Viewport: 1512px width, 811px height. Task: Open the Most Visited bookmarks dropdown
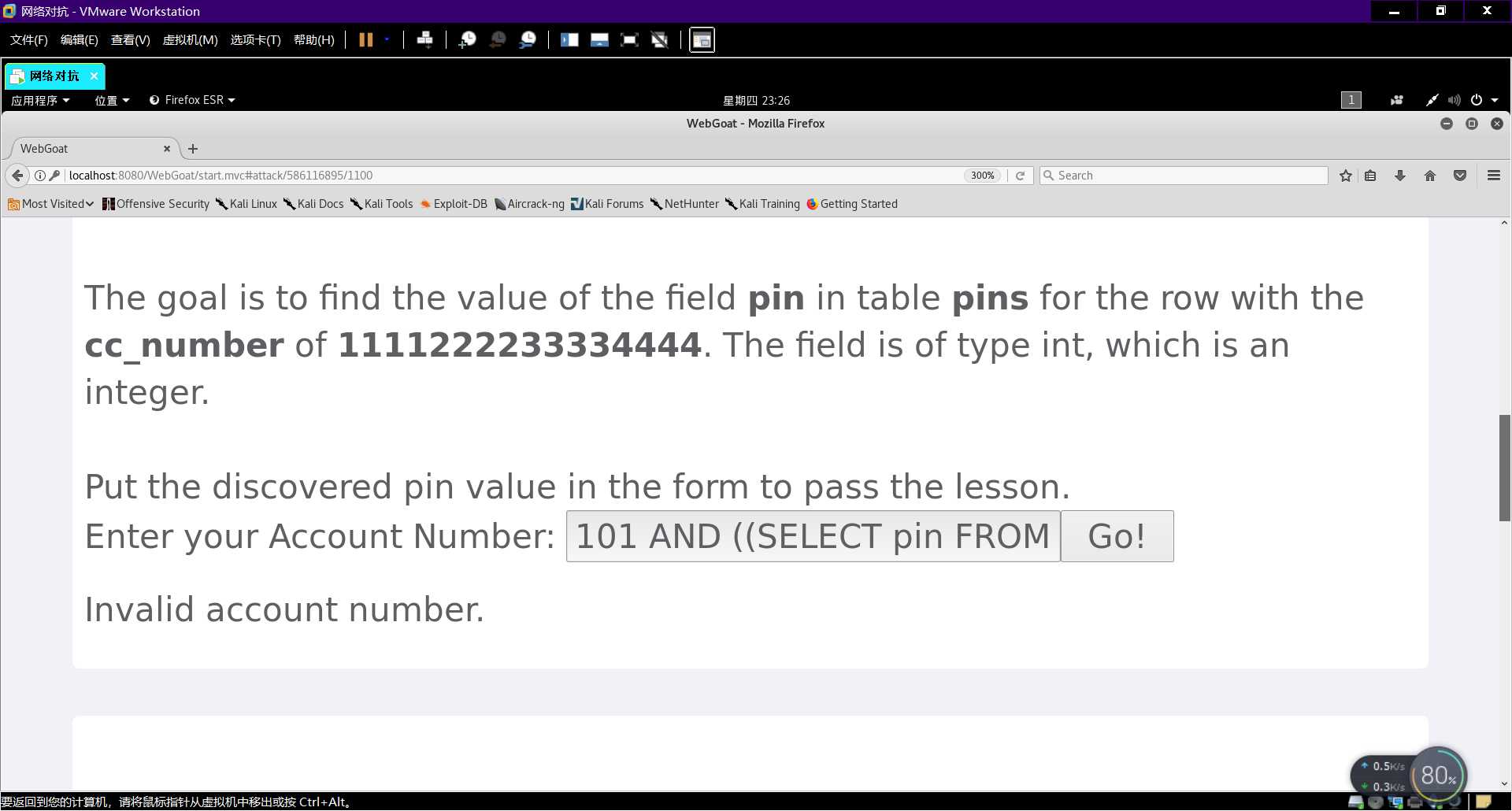click(x=51, y=204)
